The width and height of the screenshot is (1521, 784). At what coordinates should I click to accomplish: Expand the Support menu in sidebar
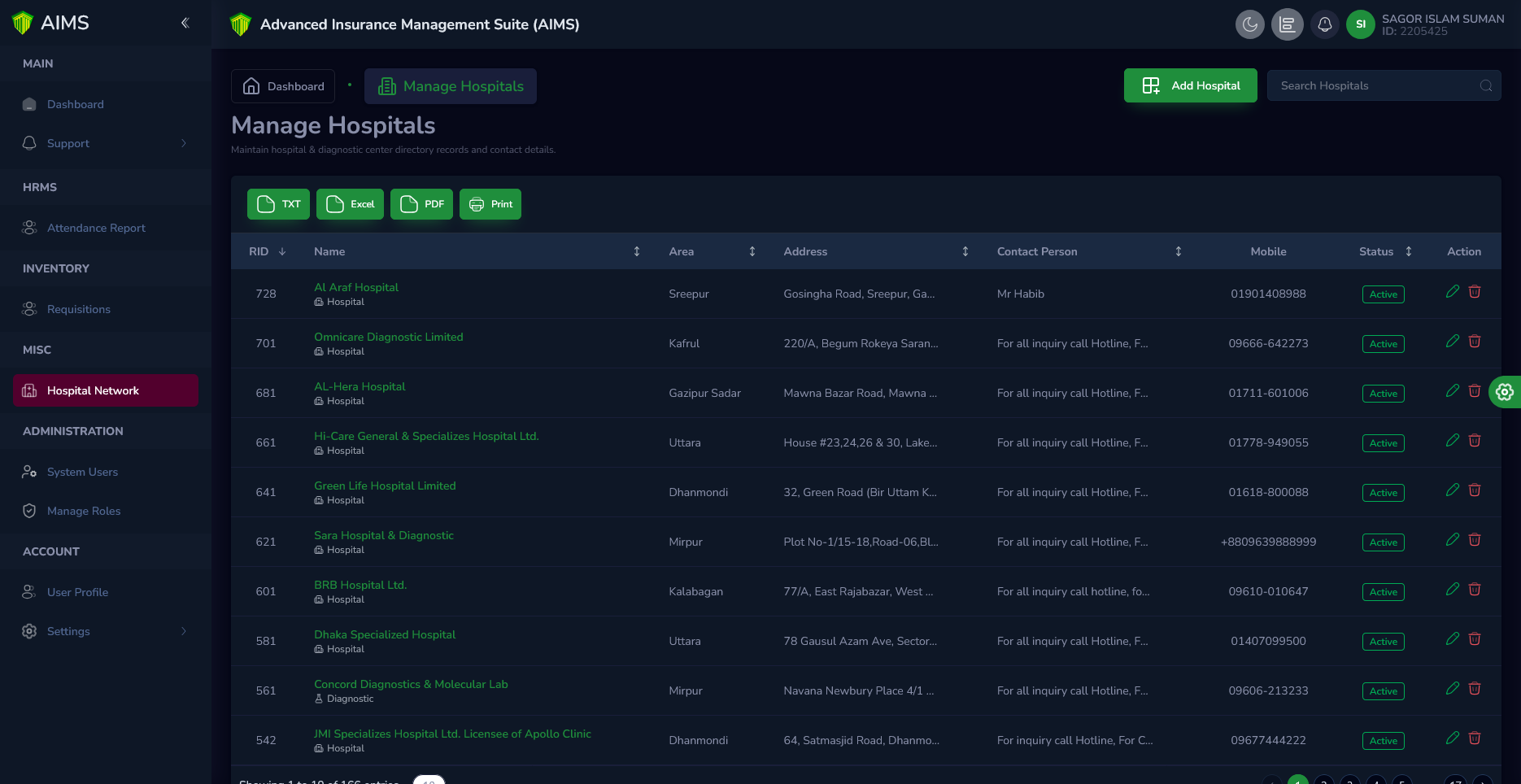106,143
